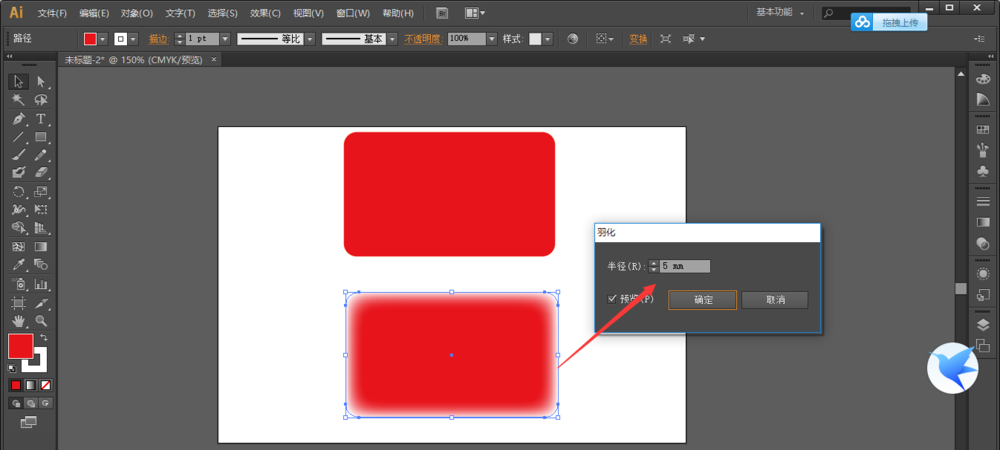The height and width of the screenshot is (450, 1000).
Task: Expand the 基本功能 workspace dropdown
Action: point(802,13)
